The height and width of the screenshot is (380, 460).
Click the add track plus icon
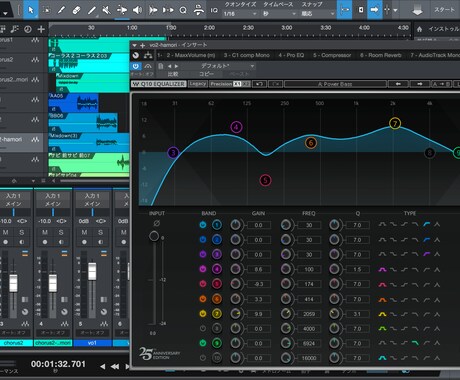pyautogui.click(x=41, y=29)
